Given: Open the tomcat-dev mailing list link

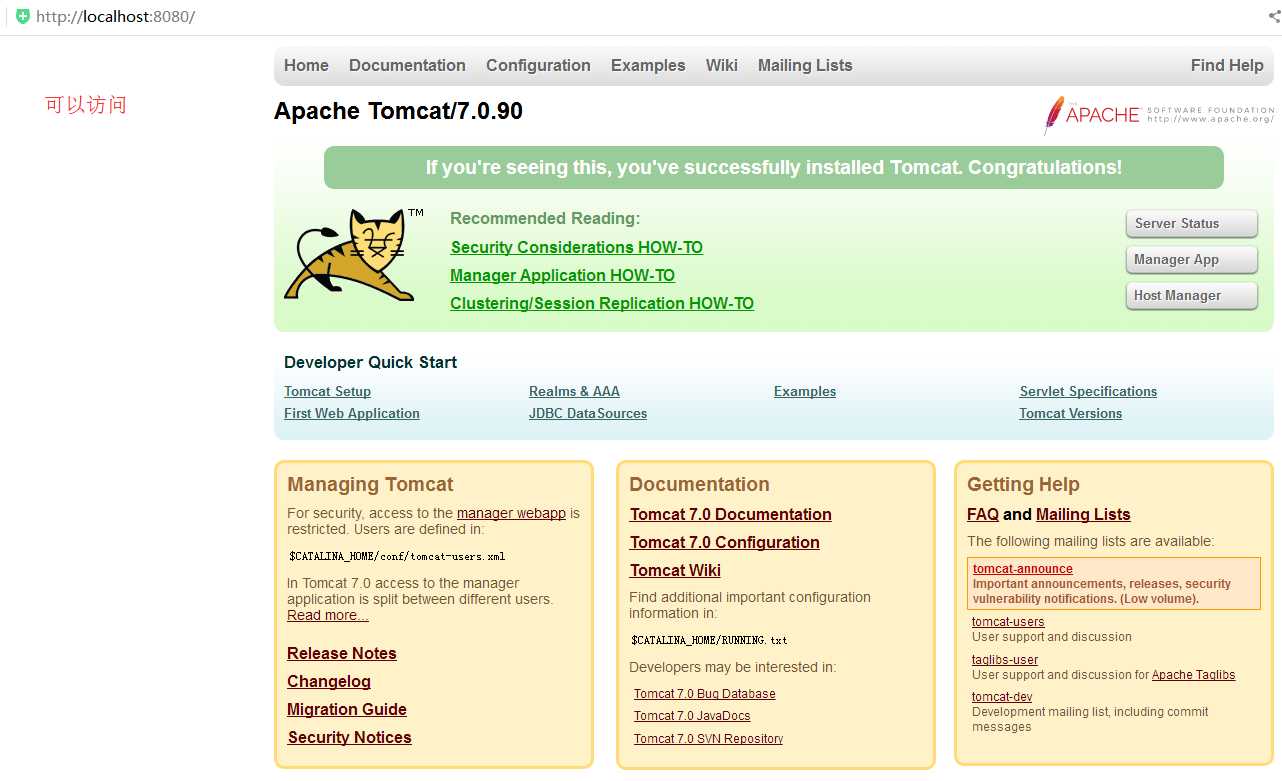Looking at the screenshot, I should [1002, 697].
